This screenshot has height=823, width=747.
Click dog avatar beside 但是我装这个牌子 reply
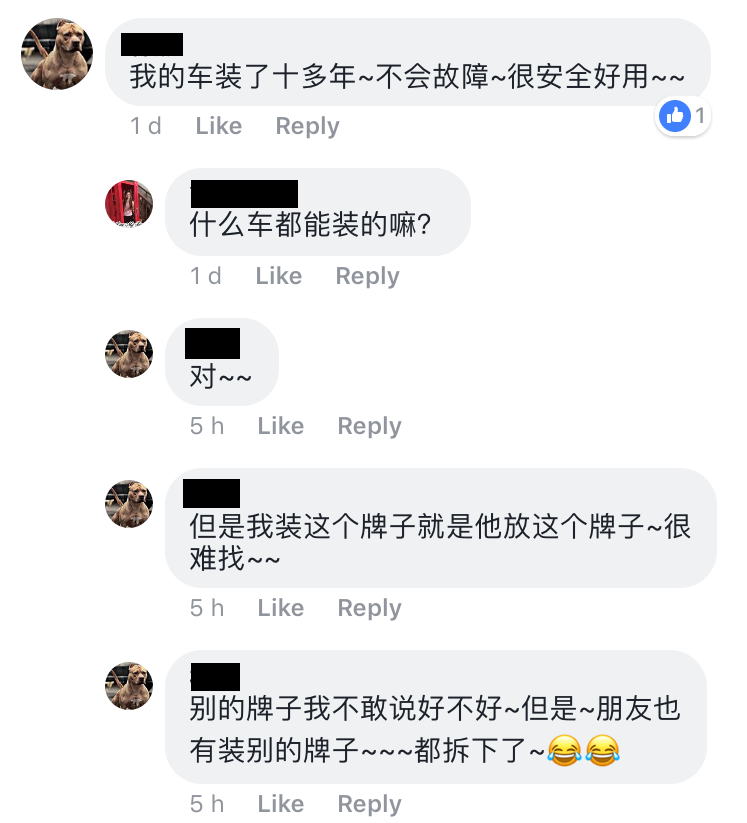pos(129,504)
